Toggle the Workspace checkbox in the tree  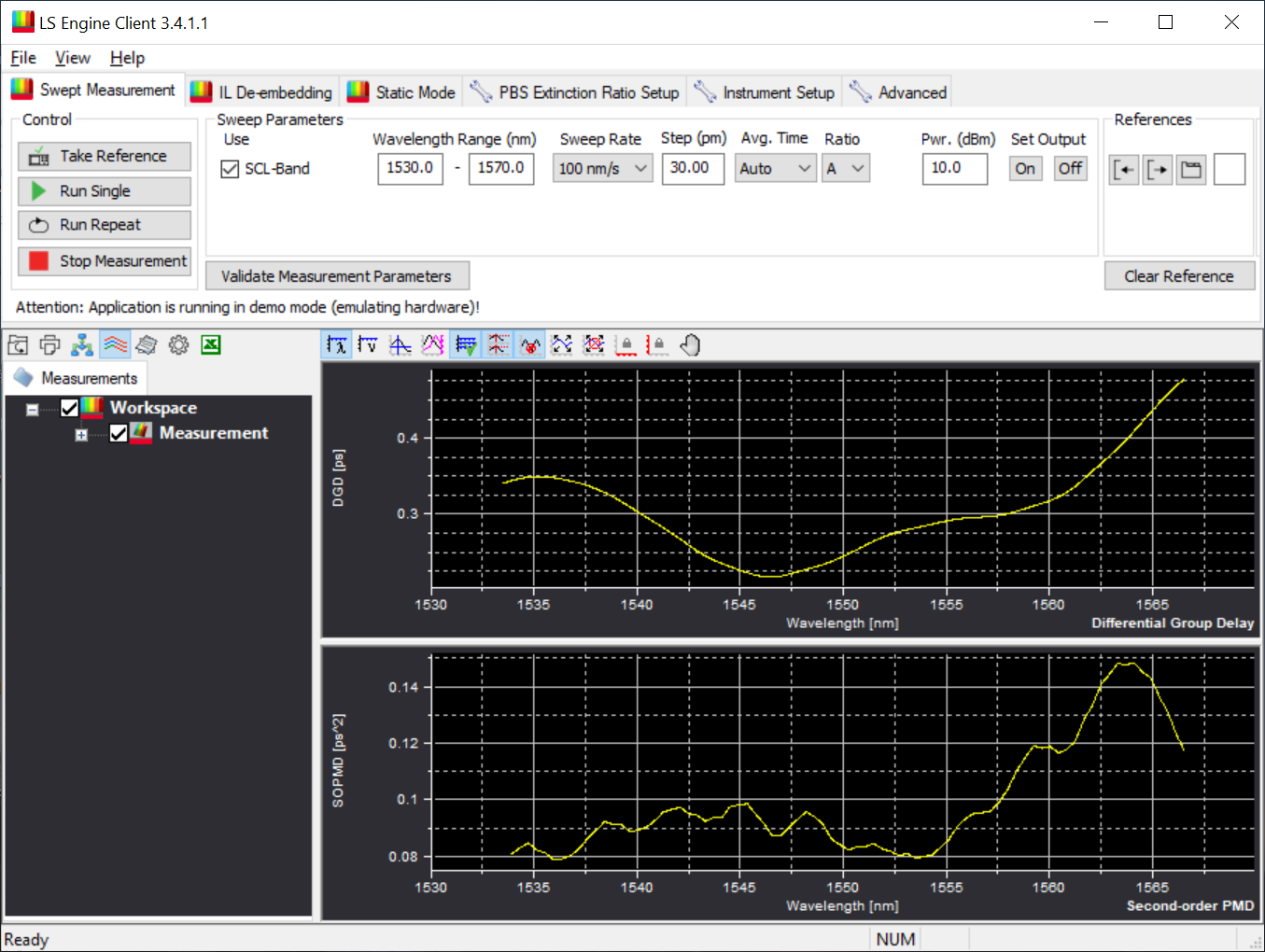pyautogui.click(x=69, y=408)
